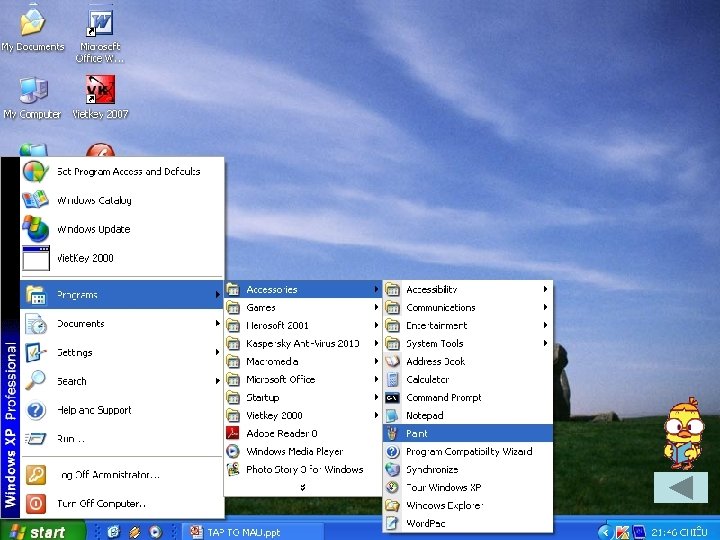Select Vietkey 2000 program folder
Image resolution: width=720 pixels, height=540 pixels.
pyautogui.click(x=303, y=415)
